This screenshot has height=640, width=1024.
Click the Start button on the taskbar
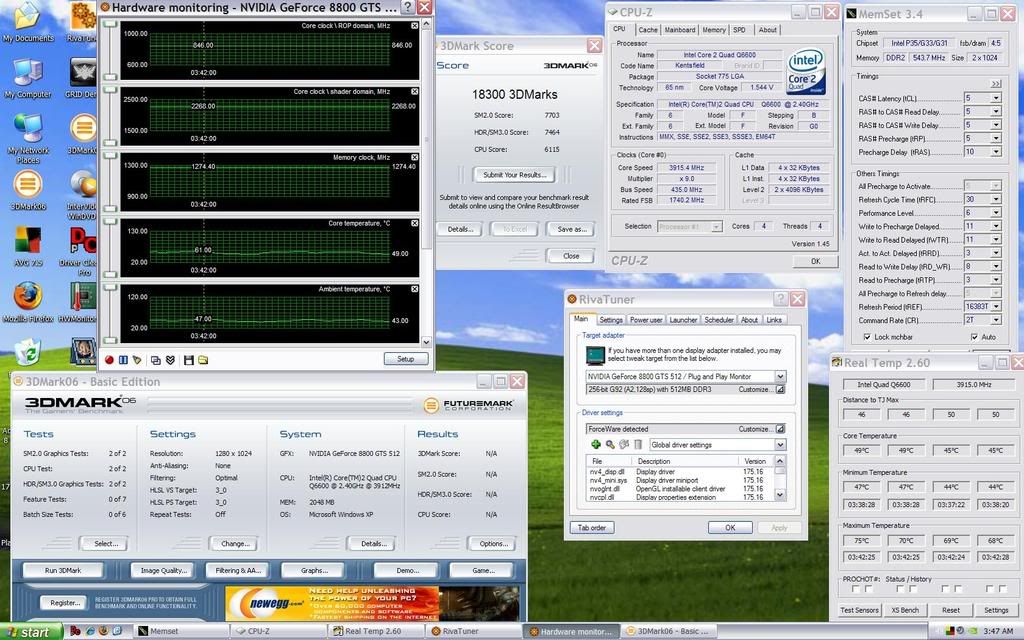tap(31, 632)
